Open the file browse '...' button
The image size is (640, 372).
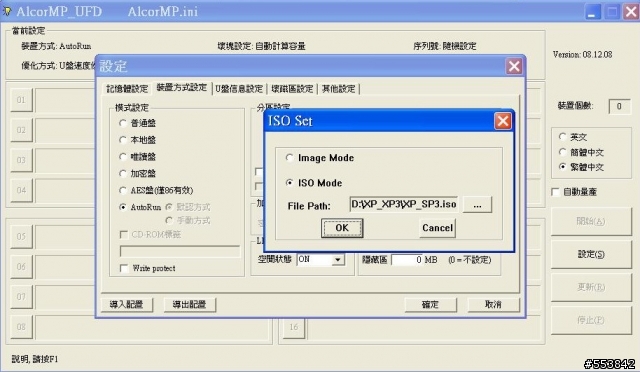point(477,205)
